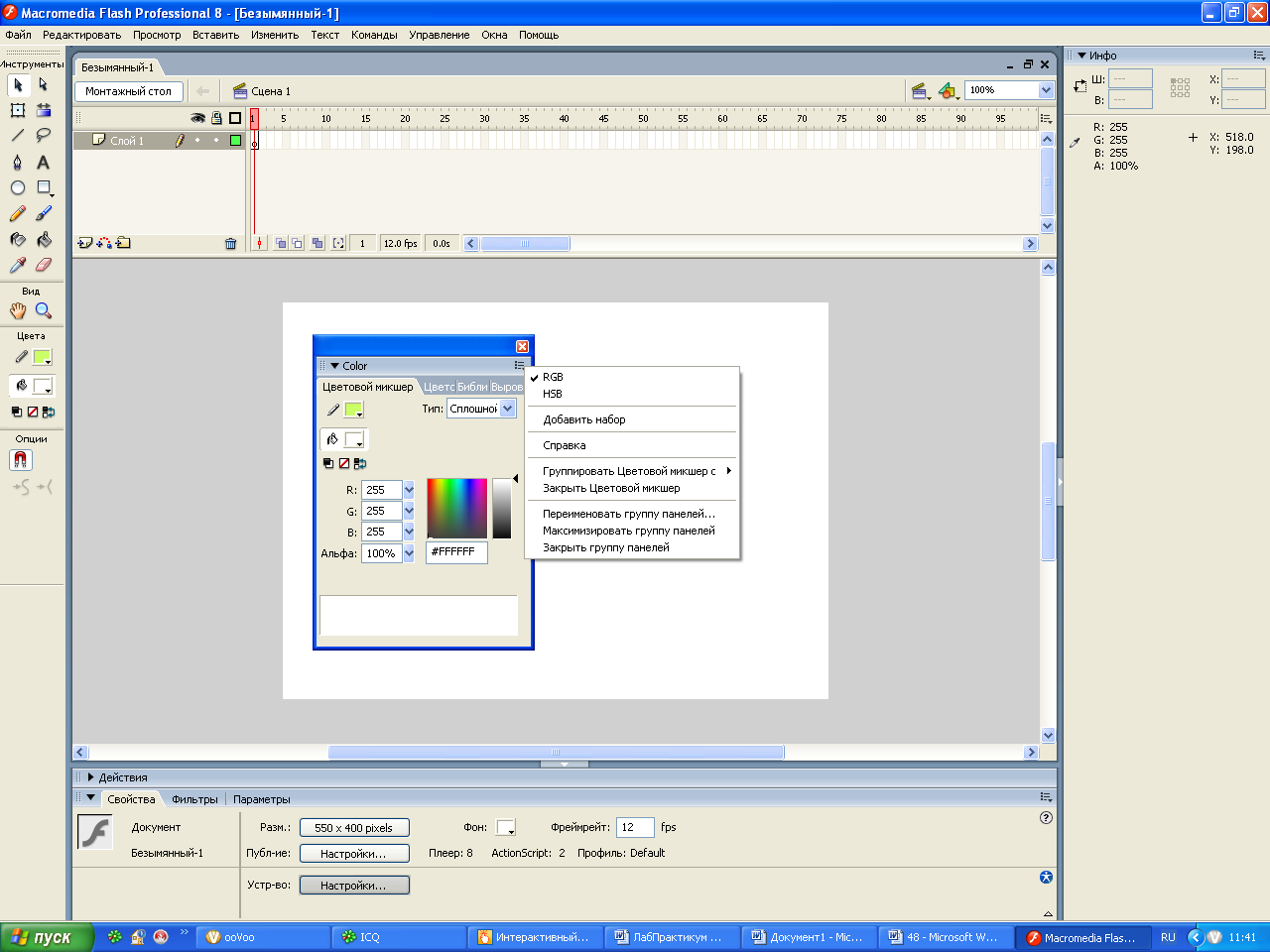Click the Слой 1 layer row
The image size is (1270, 952).
[159, 141]
